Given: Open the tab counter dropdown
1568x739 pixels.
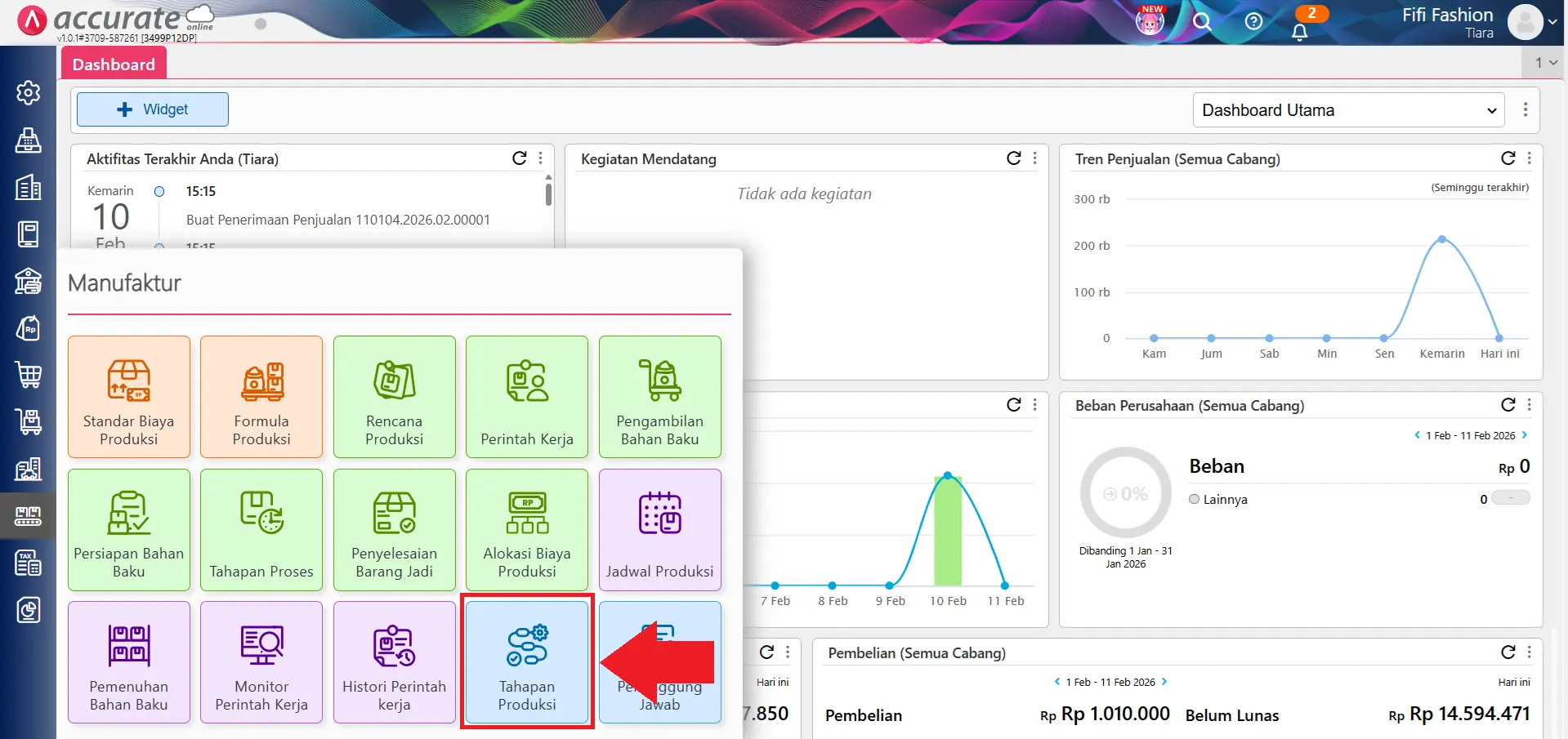Looking at the screenshot, I should coord(1545,62).
